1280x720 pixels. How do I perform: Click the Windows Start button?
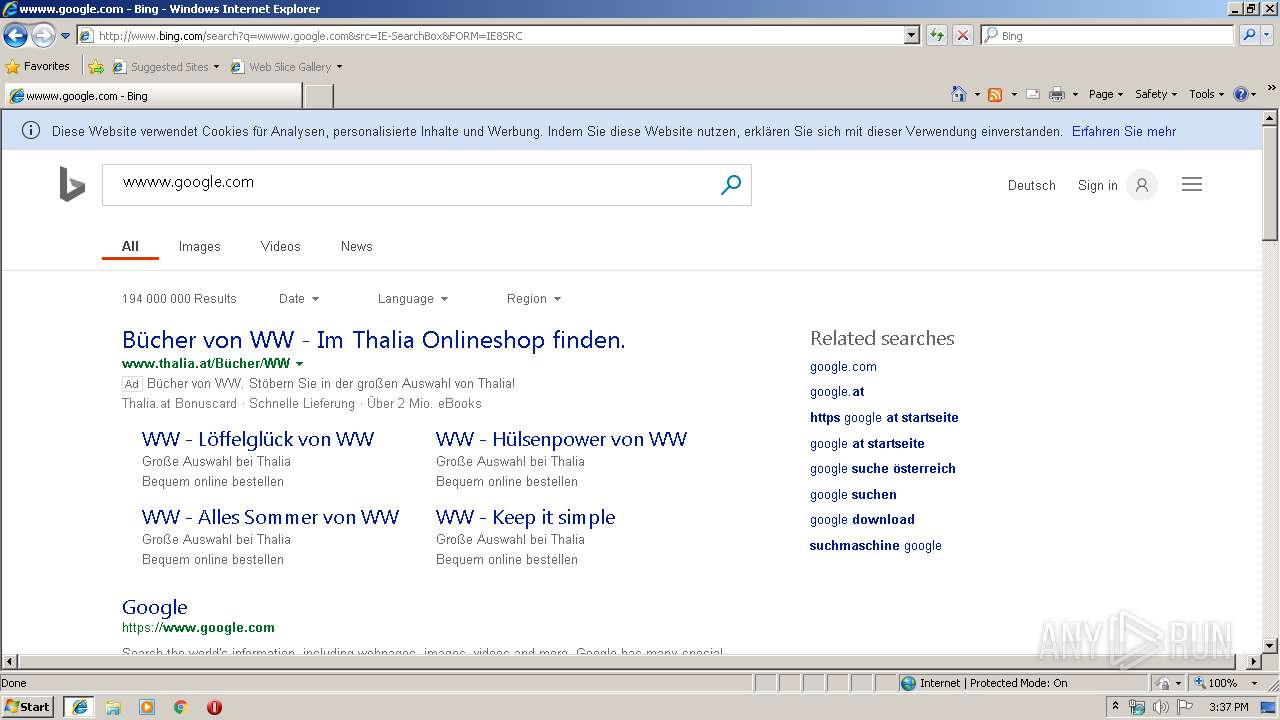click(28, 706)
